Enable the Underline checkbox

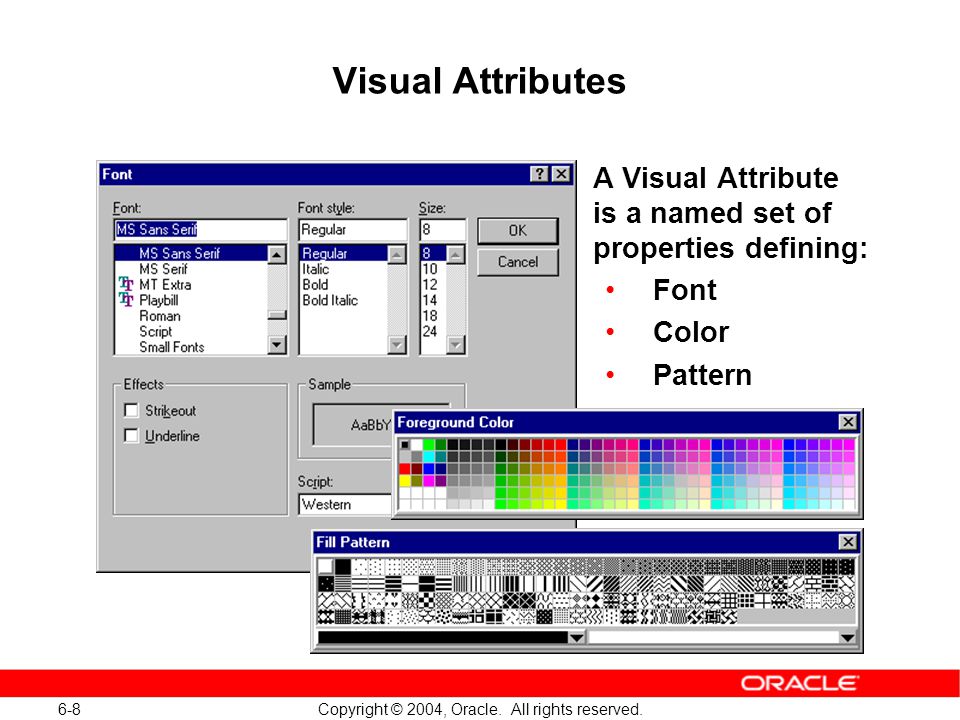point(131,435)
